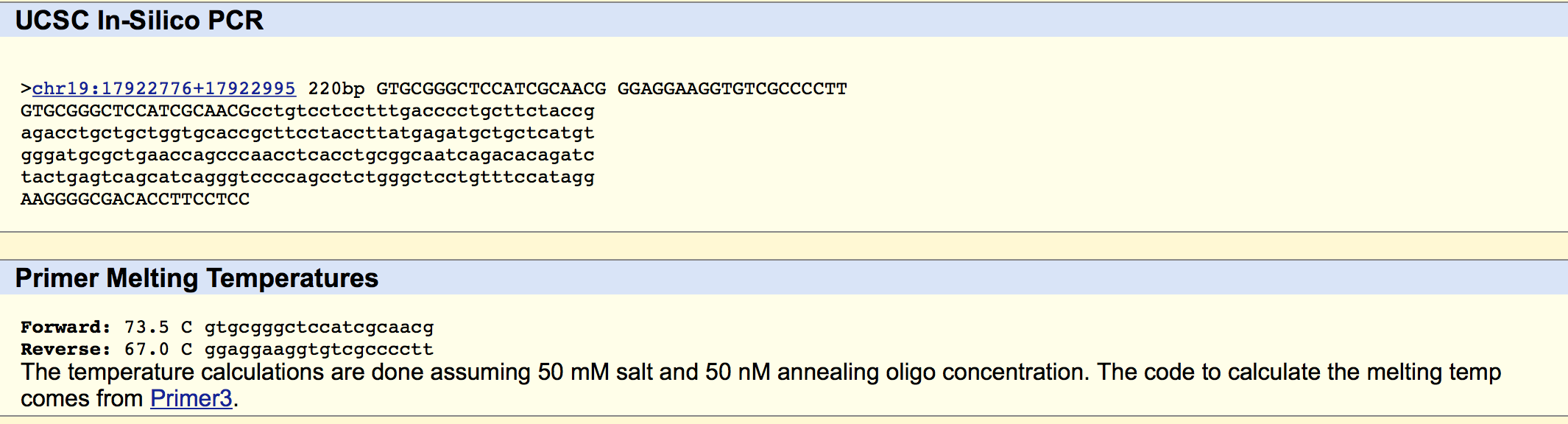Follow the Primer3 hyperlink
1568x424 pixels.
[191, 398]
